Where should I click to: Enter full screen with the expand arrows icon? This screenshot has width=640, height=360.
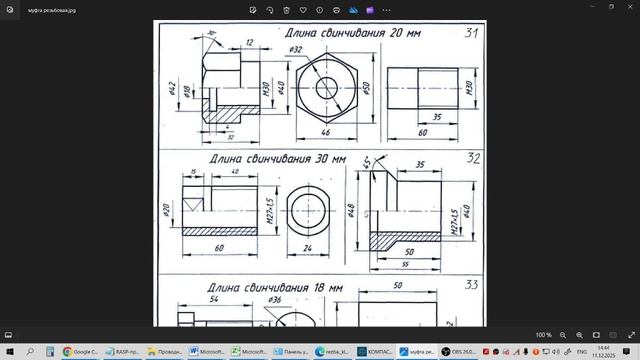632,335
